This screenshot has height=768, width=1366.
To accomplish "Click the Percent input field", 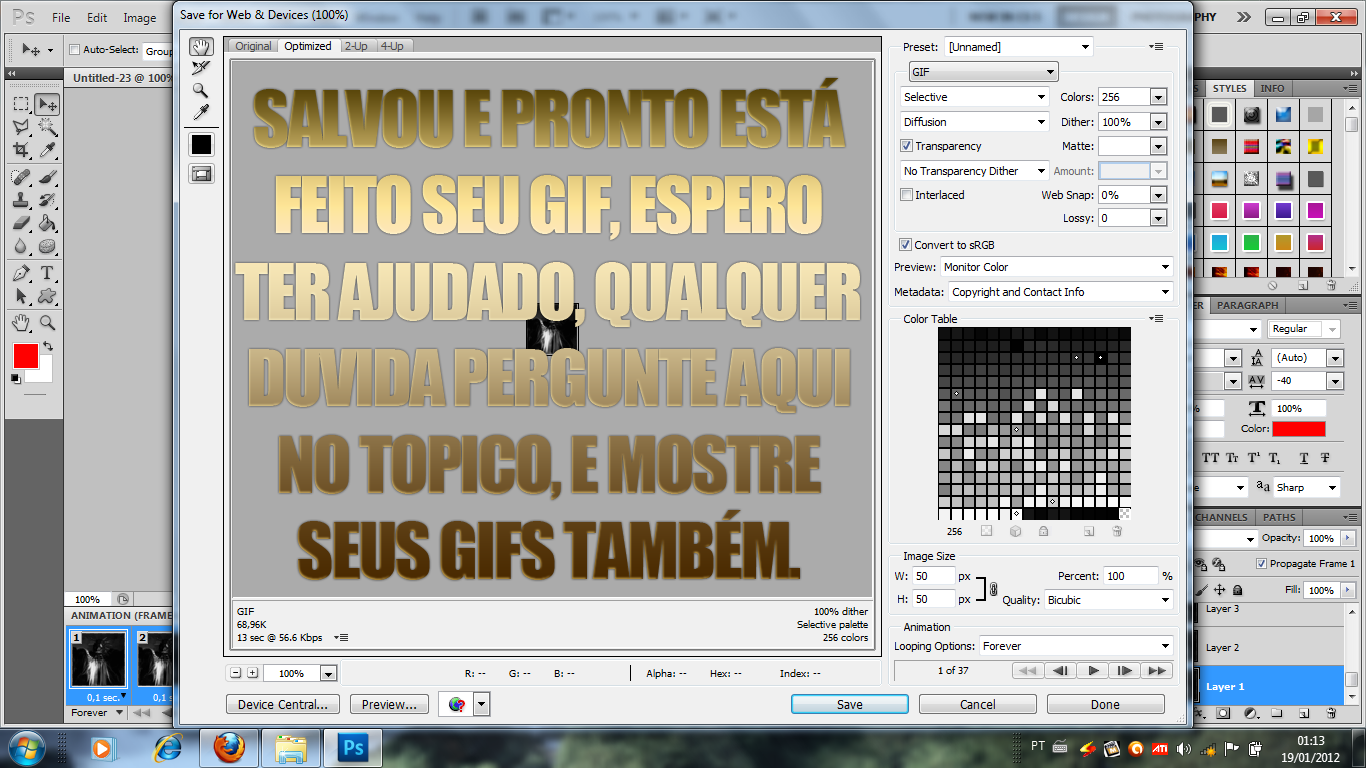I will [x=1130, y=576].
